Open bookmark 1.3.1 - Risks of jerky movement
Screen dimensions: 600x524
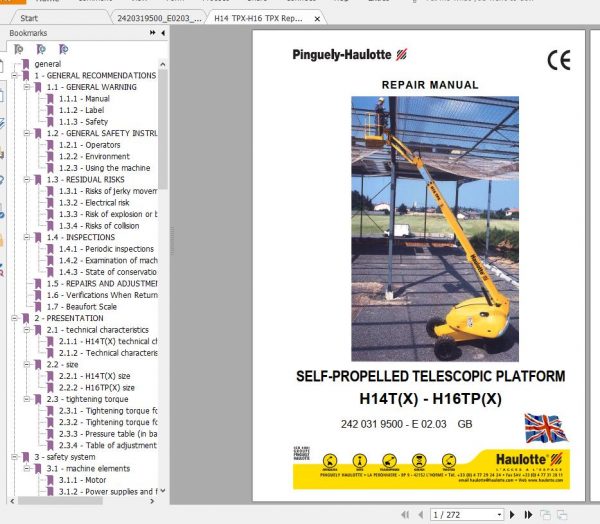108,191
